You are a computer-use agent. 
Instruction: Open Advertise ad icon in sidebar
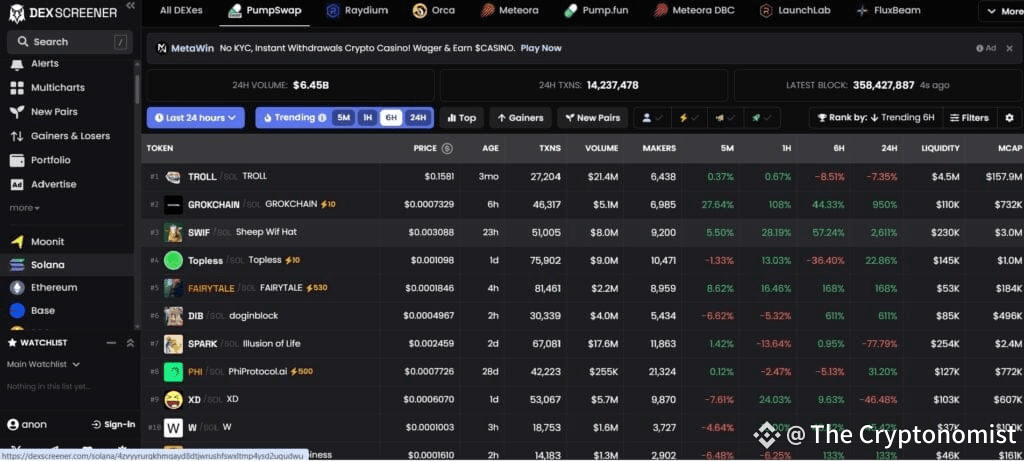[x=17, y=184]
